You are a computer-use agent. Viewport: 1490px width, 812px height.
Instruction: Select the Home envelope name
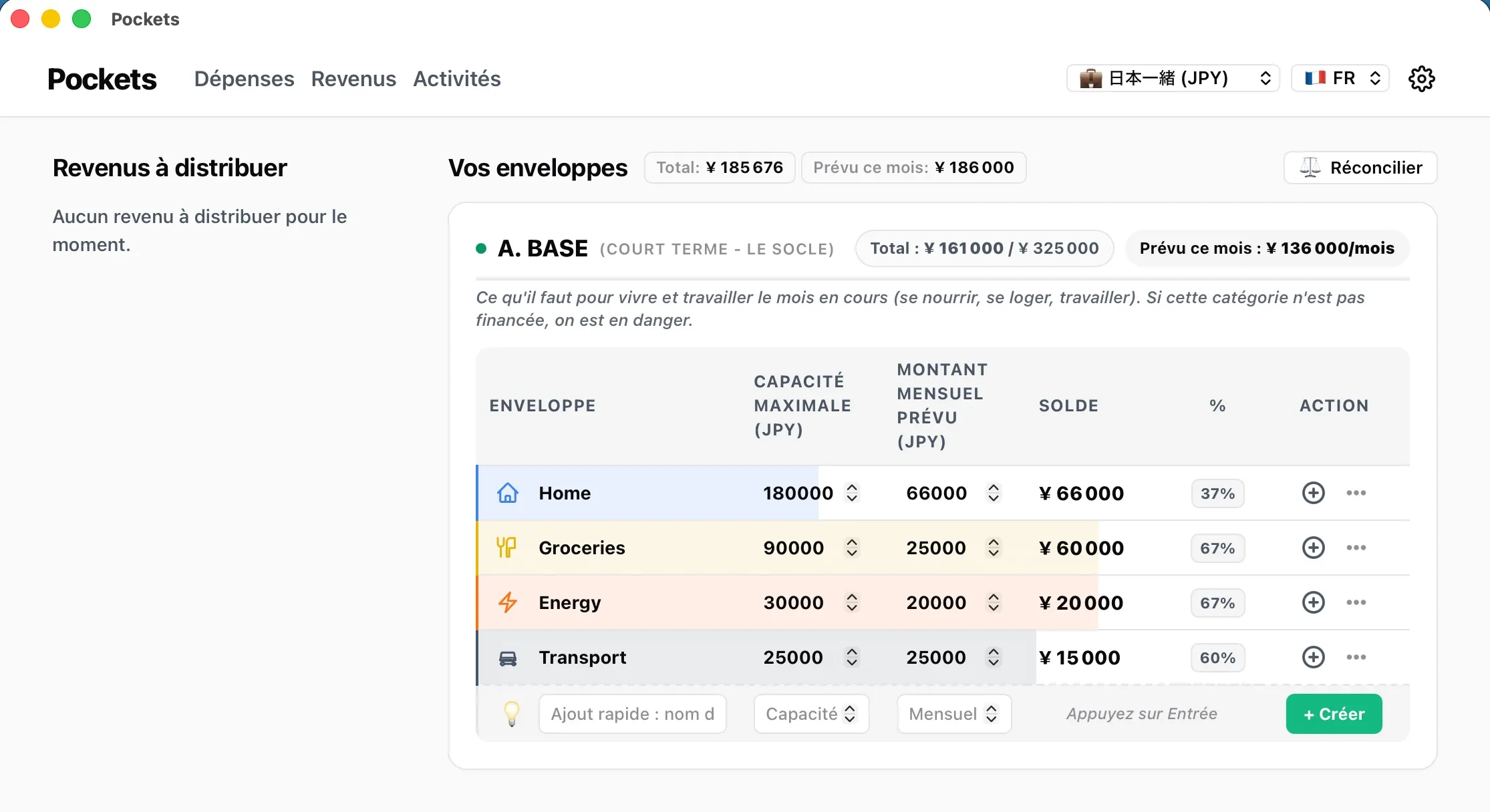click(565, 493)
